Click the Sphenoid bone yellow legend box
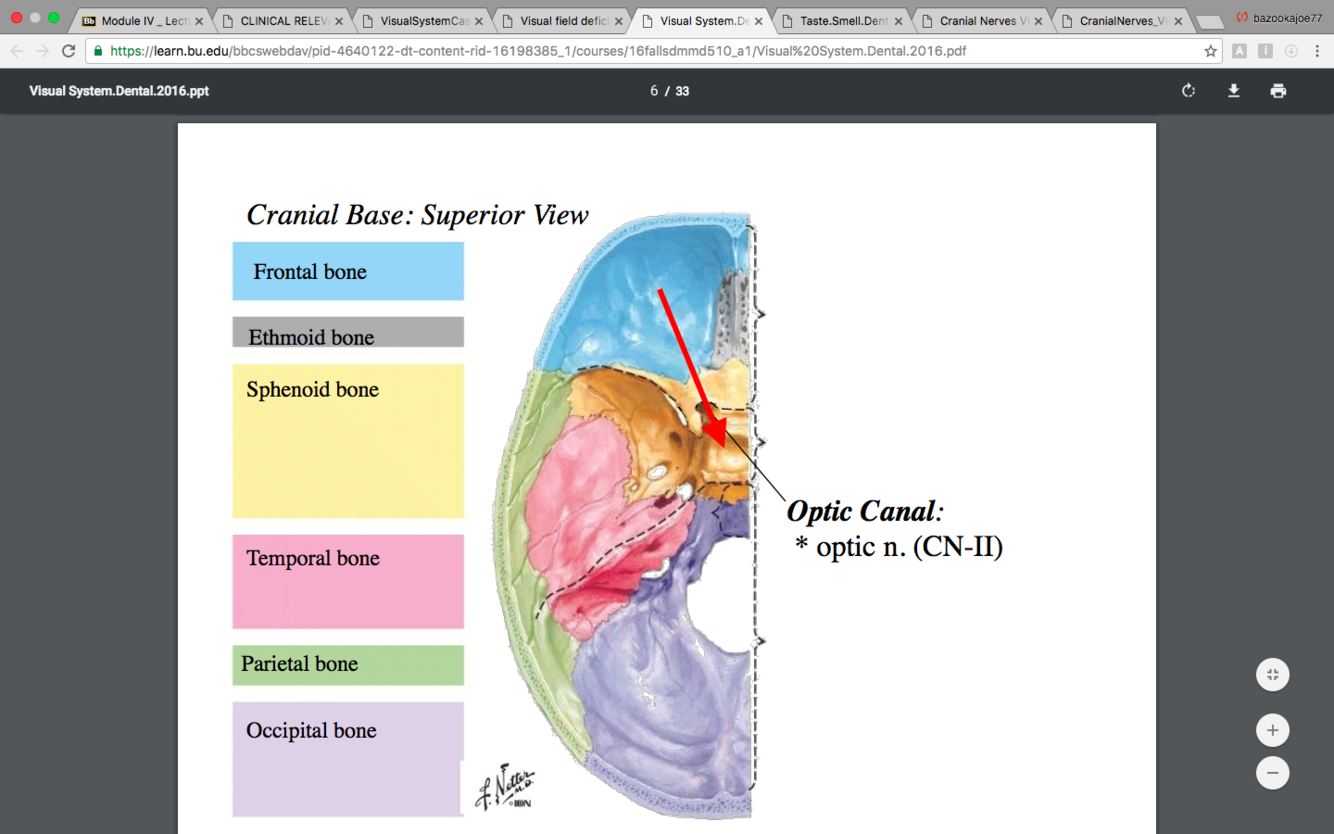This screenshot has height=834, width=1334. click(348, 441)
